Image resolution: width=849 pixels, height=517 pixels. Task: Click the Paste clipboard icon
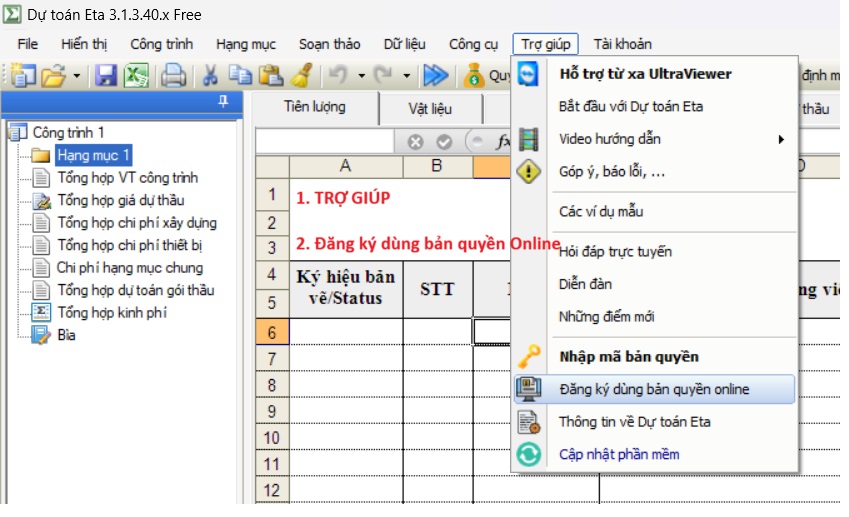pyautogui.click(x=270, y=75)
